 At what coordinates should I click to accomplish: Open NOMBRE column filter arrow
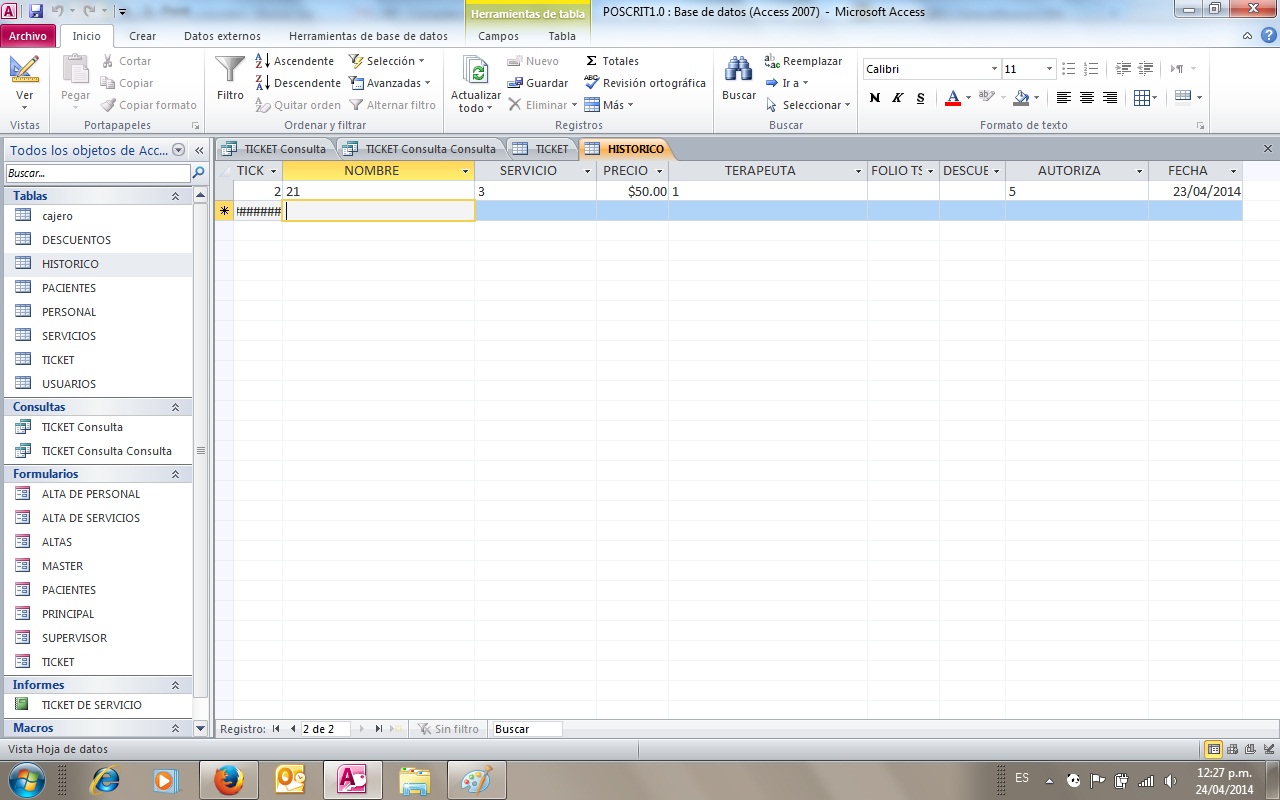point(466,171)
